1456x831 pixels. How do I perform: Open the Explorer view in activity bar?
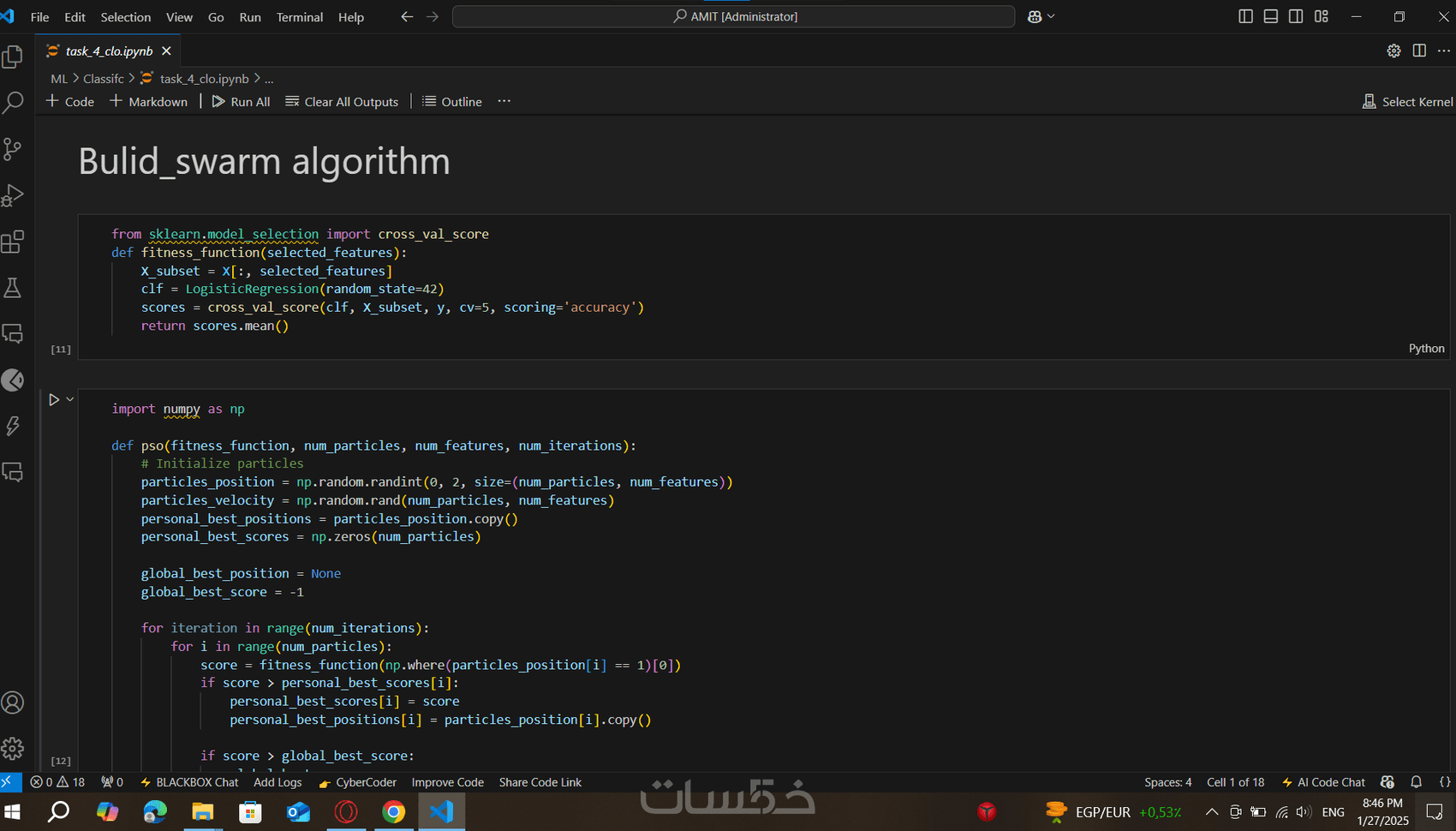13,57
